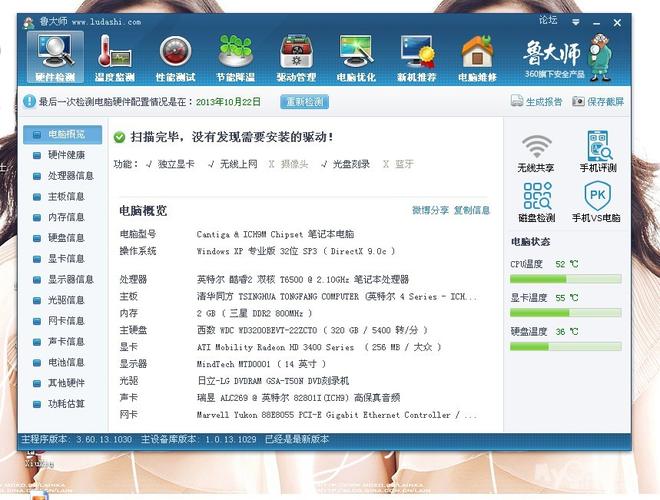Image resolution: width=660 pixels, height=500 pixels.
Task: Click the 2 GB DDR2 memory text
Action: pyautogui.click(x=255, y=314)
